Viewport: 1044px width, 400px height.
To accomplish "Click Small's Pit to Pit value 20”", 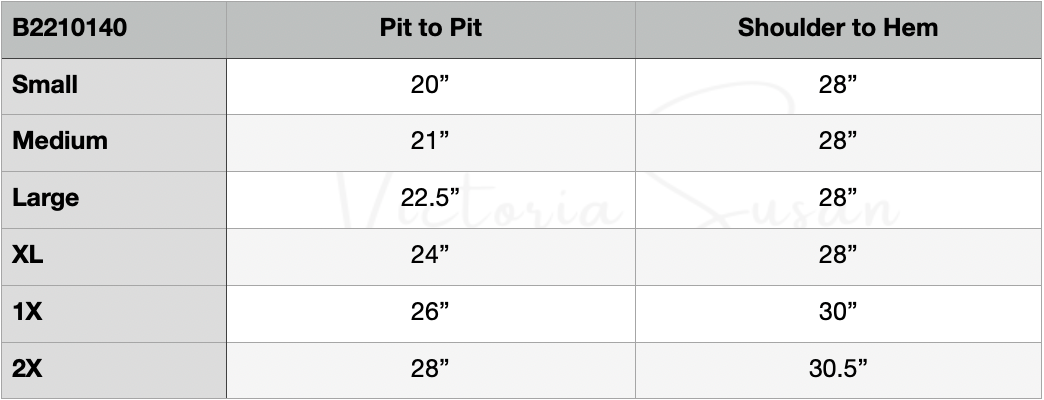I will tap(430, 84).
